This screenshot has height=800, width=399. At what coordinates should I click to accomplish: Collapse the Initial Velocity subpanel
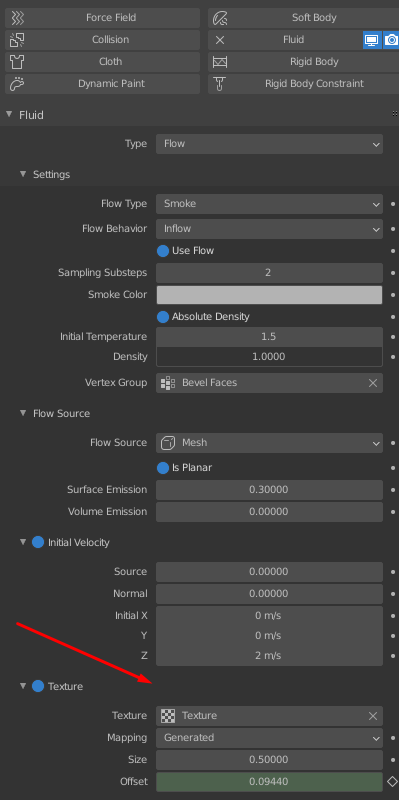click(22, 542)
